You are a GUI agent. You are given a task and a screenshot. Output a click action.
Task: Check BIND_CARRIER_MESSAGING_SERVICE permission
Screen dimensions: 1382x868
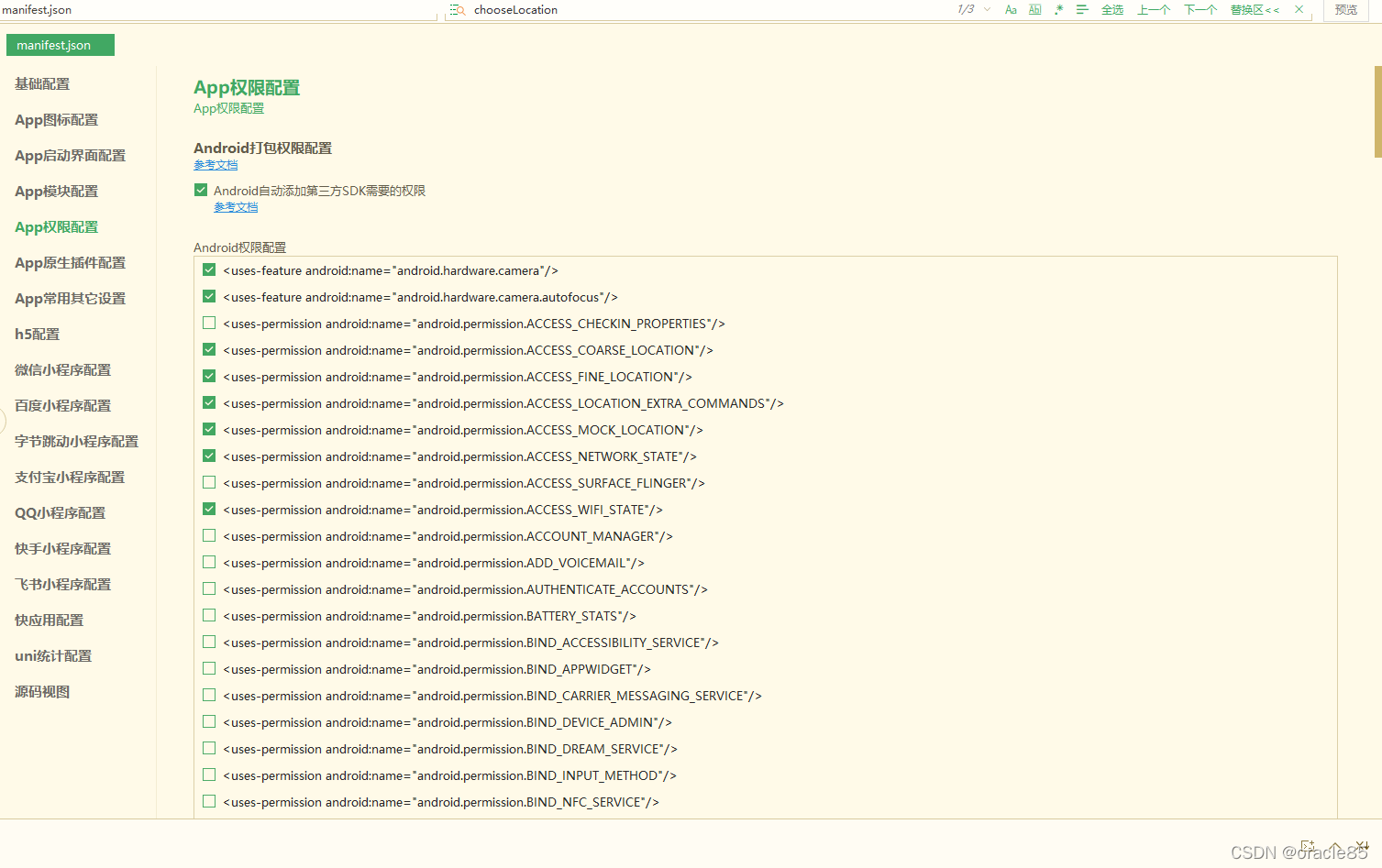(x=209, y=695)
